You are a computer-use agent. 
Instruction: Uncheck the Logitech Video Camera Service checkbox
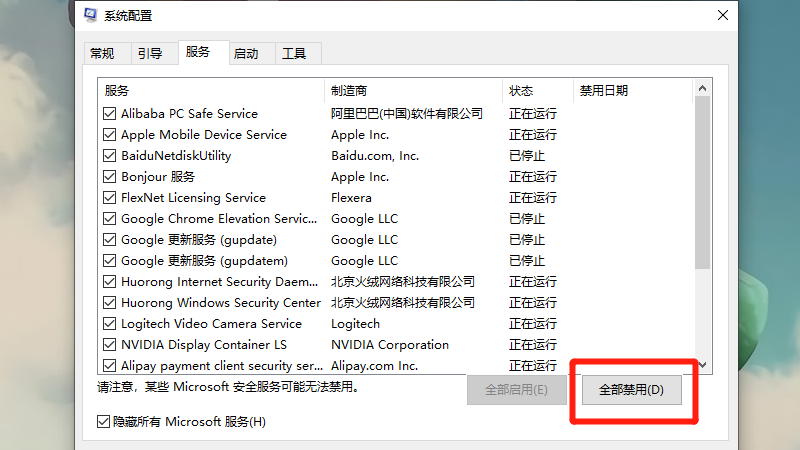(110, 324)
